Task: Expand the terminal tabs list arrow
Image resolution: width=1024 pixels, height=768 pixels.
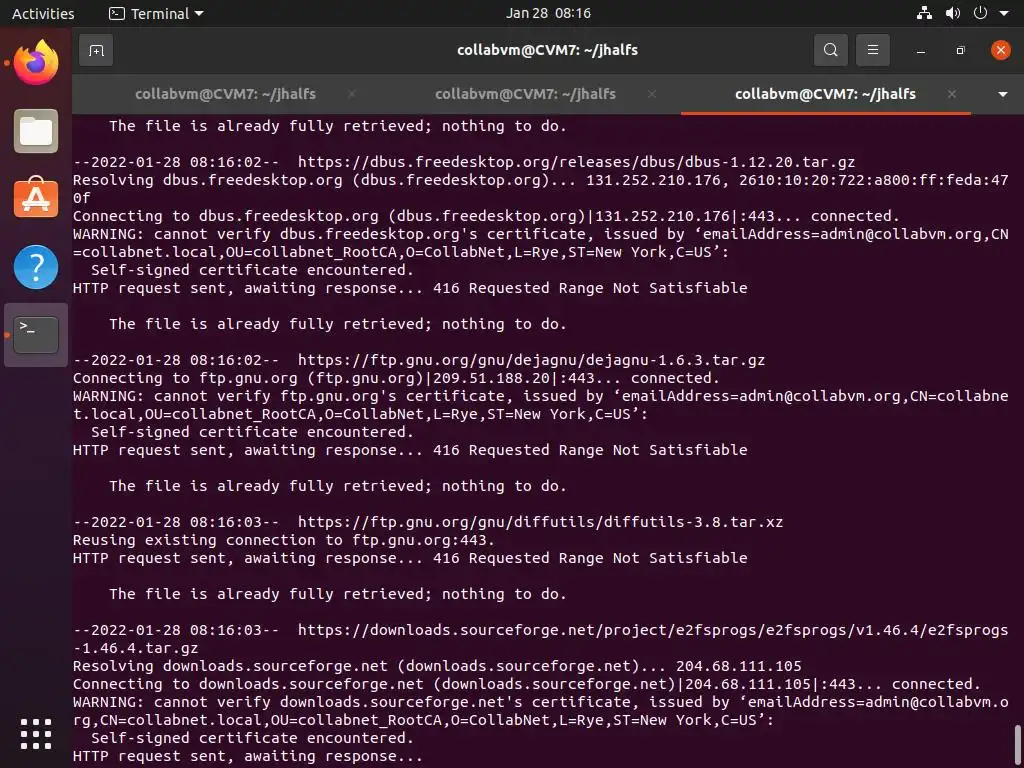Action: click(1003, 95)
